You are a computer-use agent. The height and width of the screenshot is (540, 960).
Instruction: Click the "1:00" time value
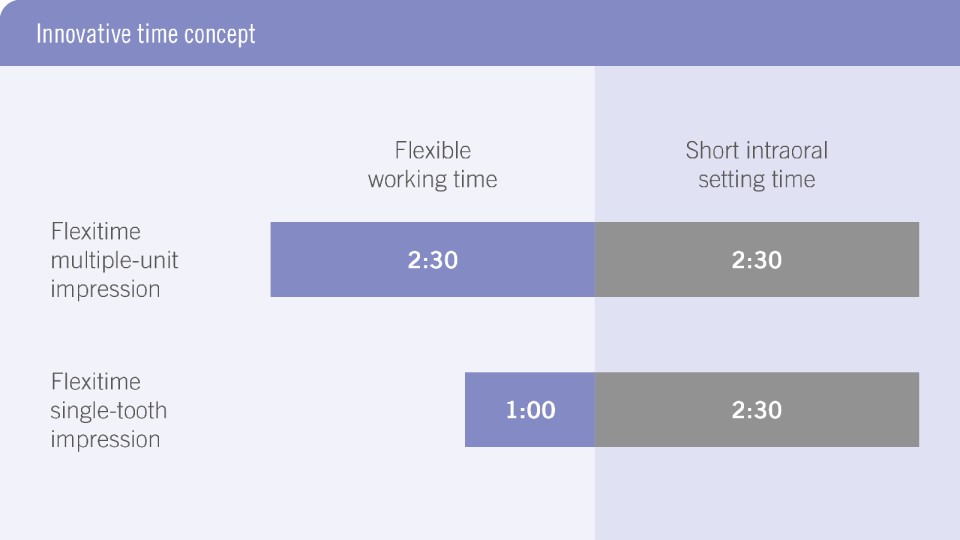pos(530,410)
